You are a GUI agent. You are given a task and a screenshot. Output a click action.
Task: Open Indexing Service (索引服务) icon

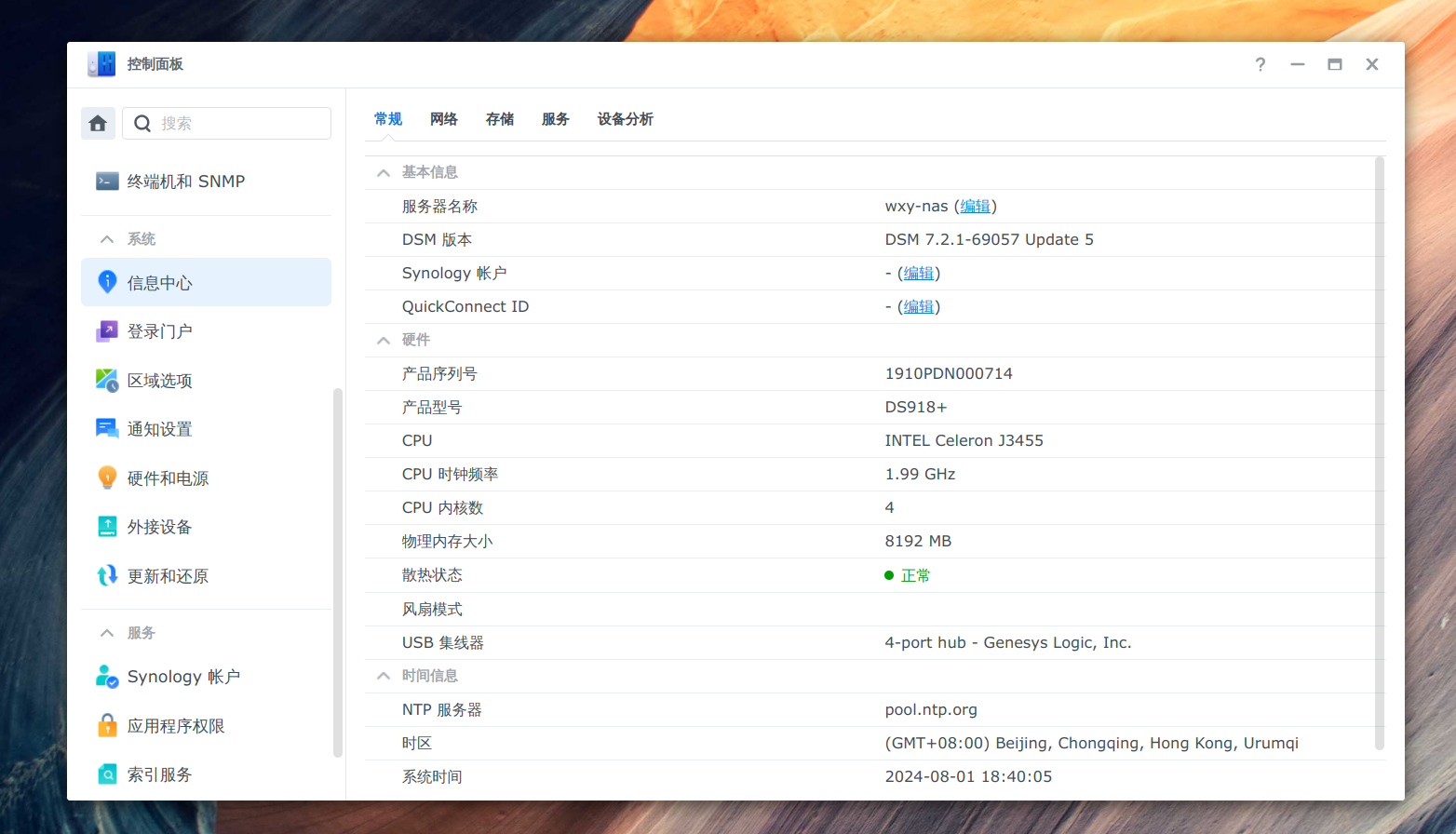pyautogui.click(x=107, y=774)
